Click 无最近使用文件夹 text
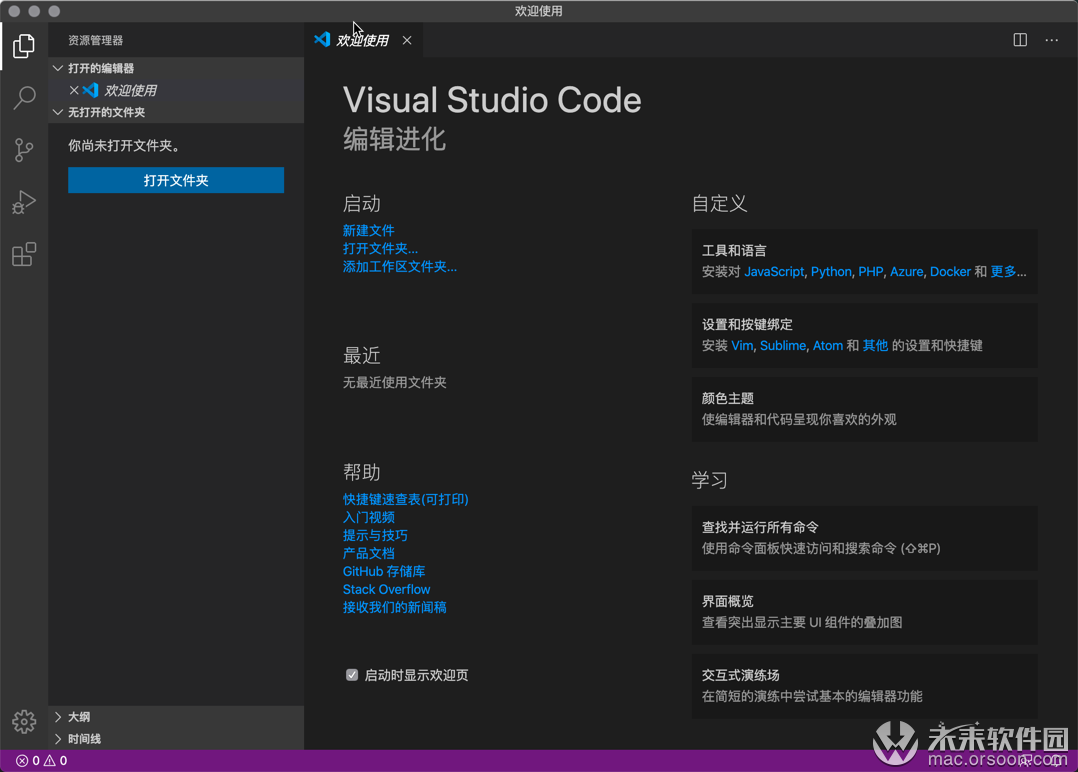Screen dimensions: 1078x772 coord(395,382)
